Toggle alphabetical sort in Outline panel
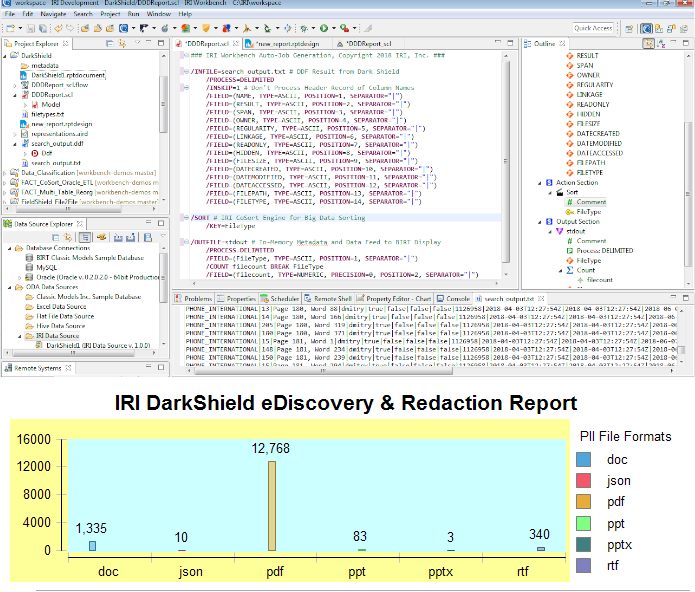 (661, 43)
